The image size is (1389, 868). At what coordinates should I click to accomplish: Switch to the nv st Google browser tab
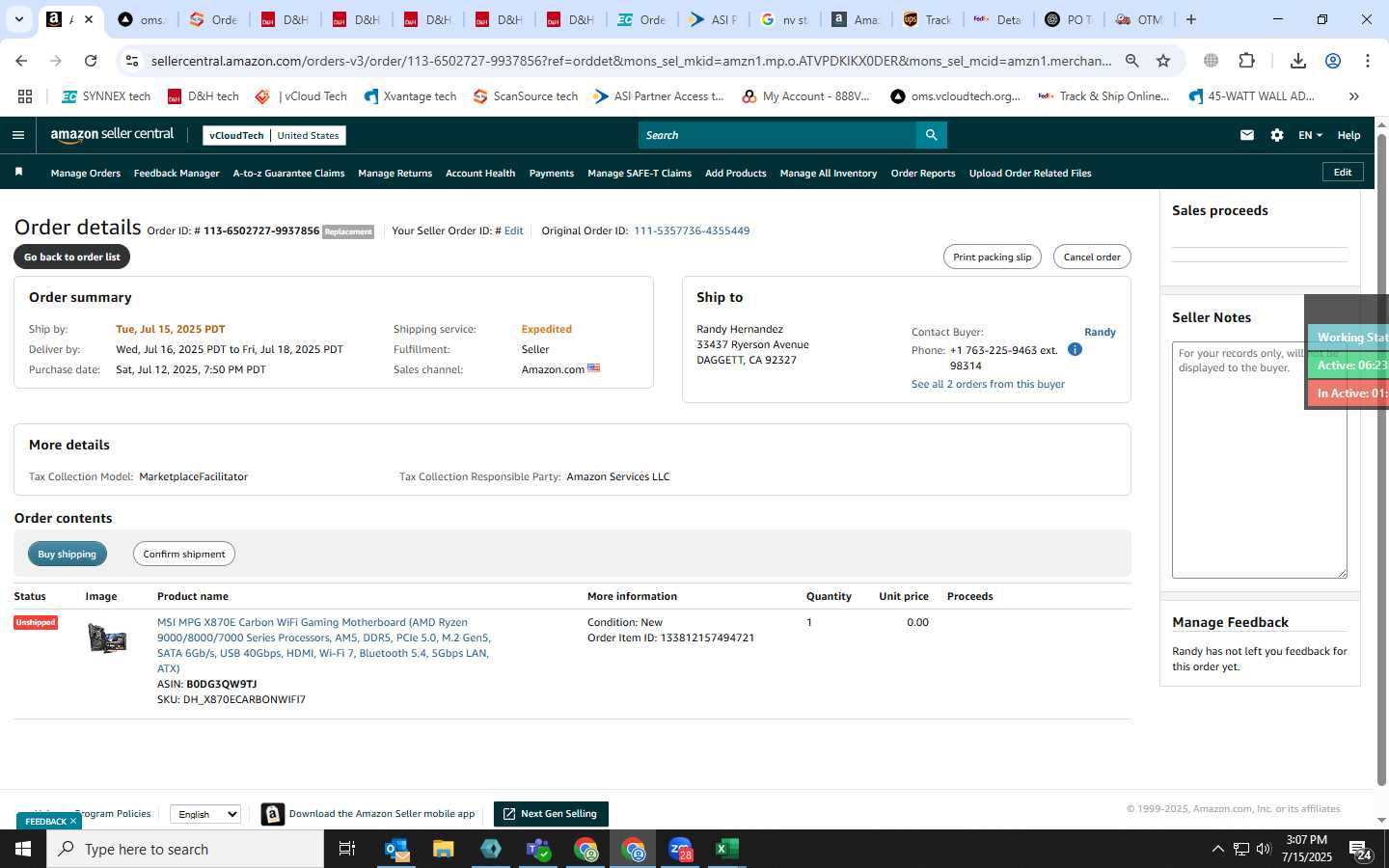point(783,19)
